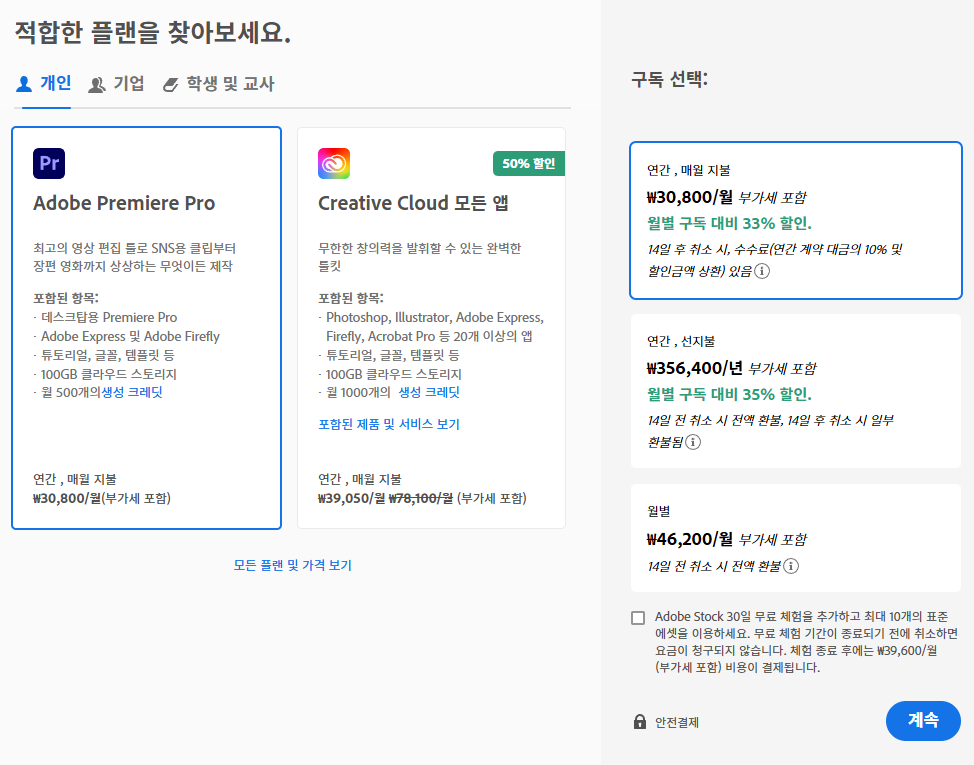Click the group icon beside 기업
Screen dimensions: 974x765
coord(97,84)
